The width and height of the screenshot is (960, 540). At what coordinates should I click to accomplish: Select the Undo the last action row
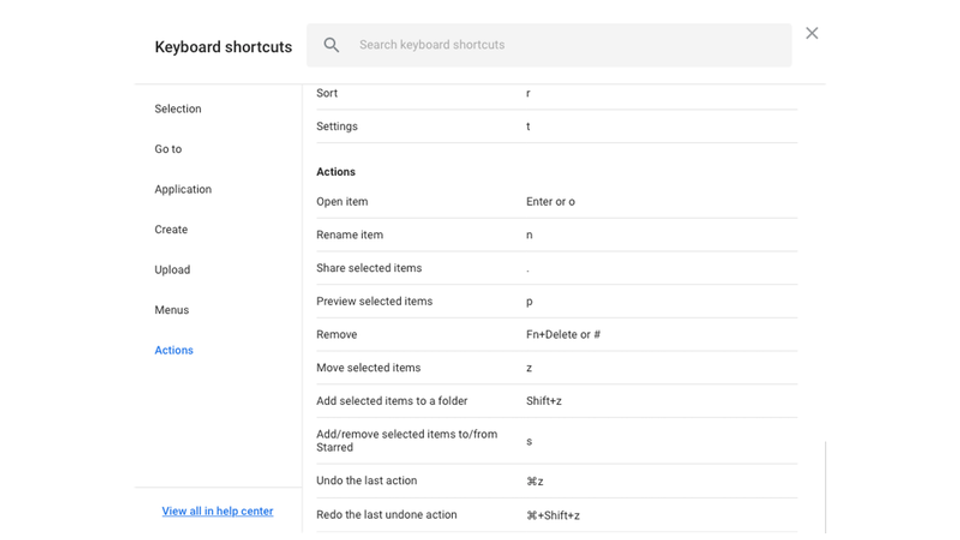pyautogui.click(x=557, y=481)
